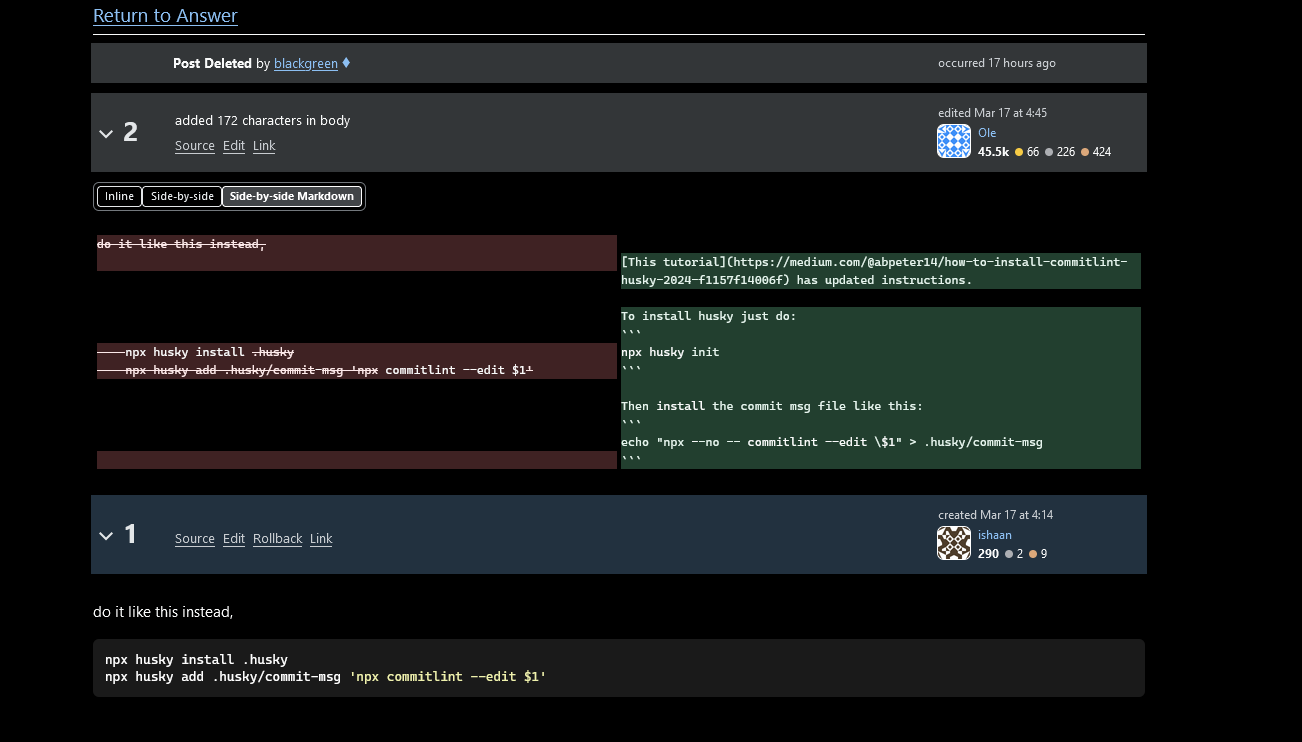Click 'edited Mar 17 at 4:45' timestamp

[x=992, y=113]
